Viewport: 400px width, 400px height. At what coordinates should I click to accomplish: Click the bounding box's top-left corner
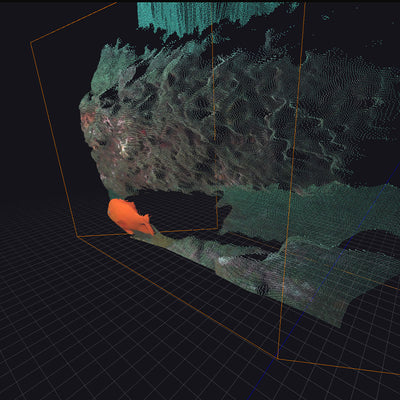coord(31,43)
